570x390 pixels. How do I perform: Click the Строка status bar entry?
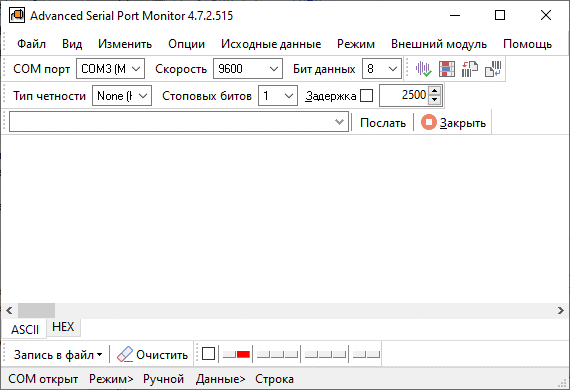click(x=274, y=379)
